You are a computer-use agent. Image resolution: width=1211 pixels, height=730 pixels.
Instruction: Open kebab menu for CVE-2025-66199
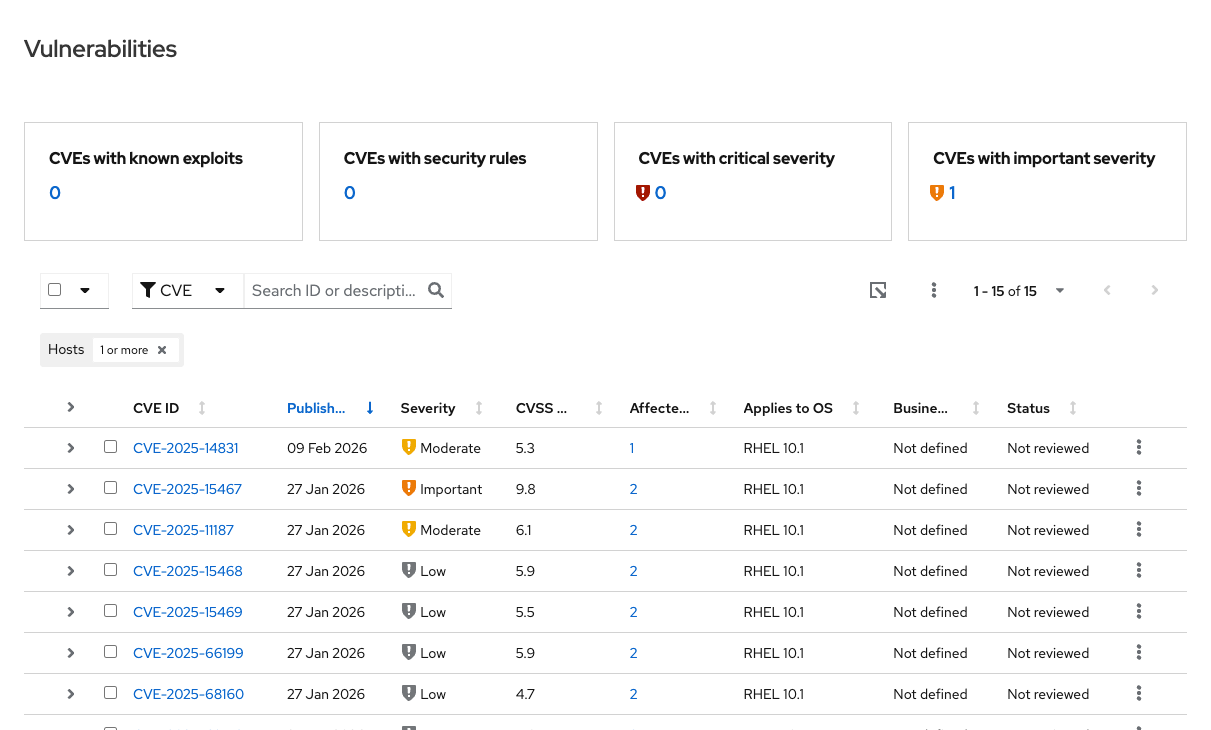point(1139,653)
